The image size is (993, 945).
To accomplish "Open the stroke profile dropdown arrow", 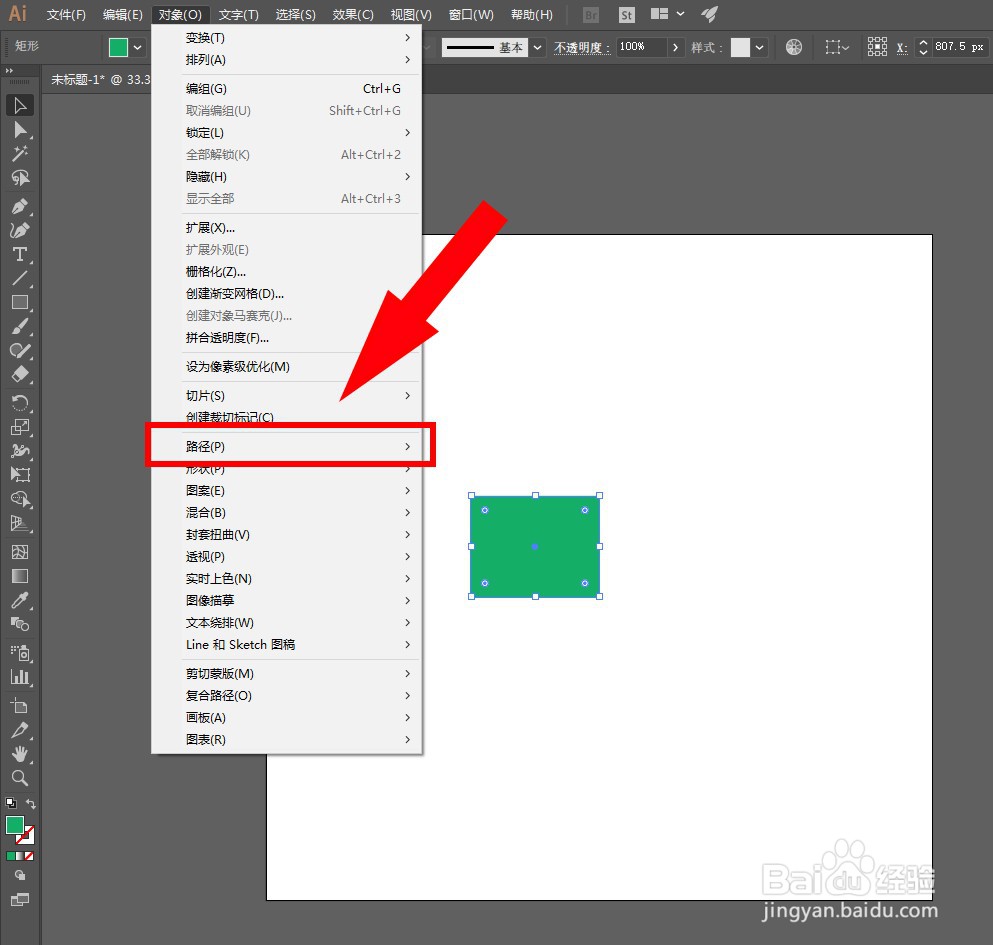I will (538, 48).
